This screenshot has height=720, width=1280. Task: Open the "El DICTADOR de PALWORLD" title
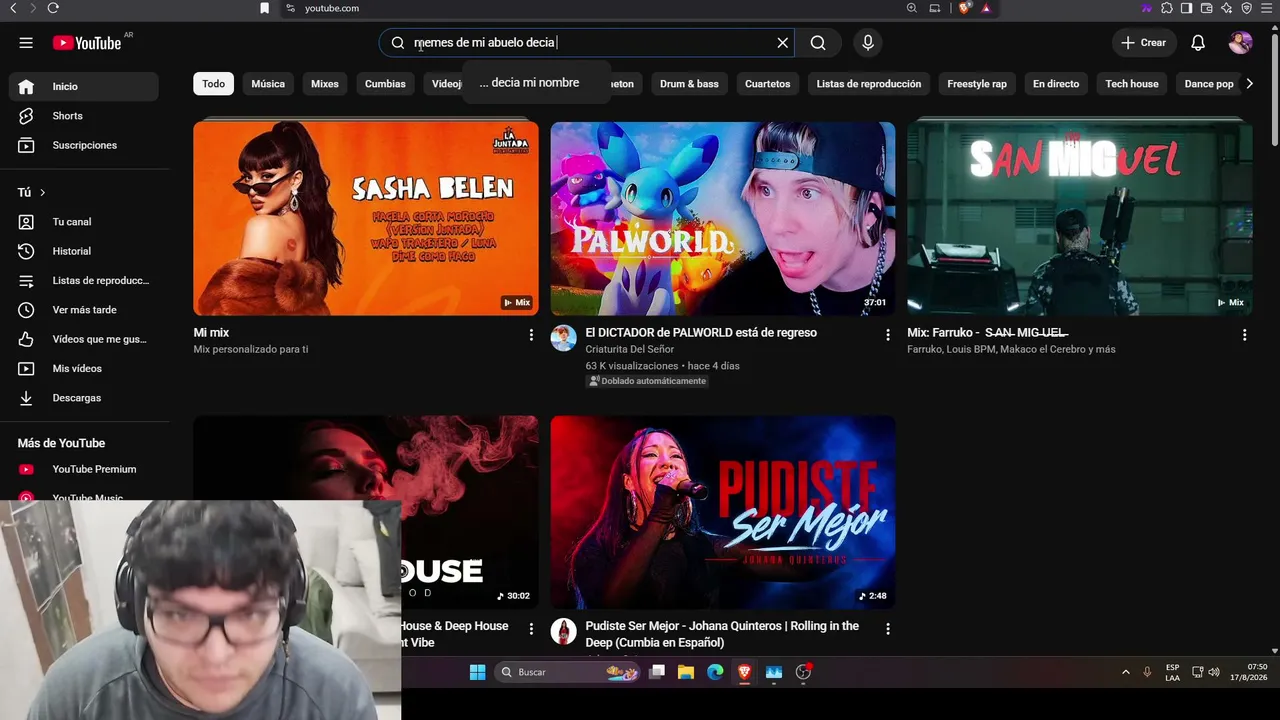pyautogui.click(x=701, y=332)
